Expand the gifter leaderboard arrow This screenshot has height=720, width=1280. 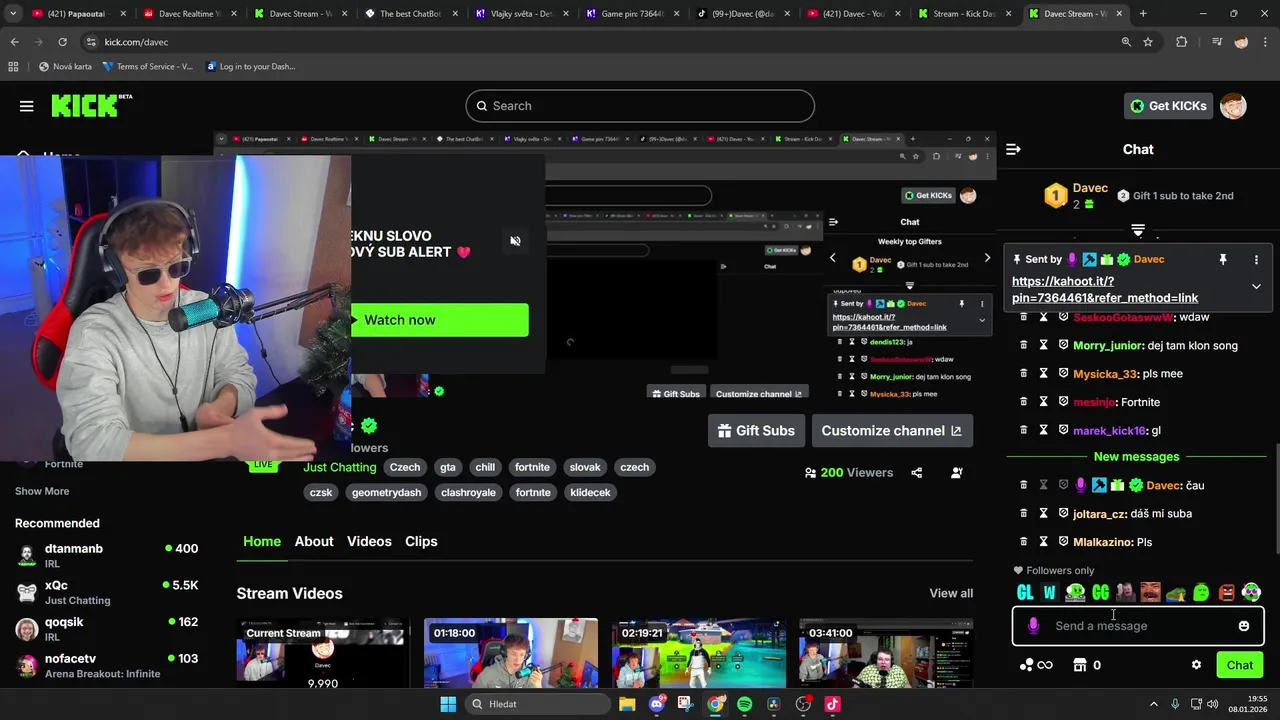pos(1138,231)
